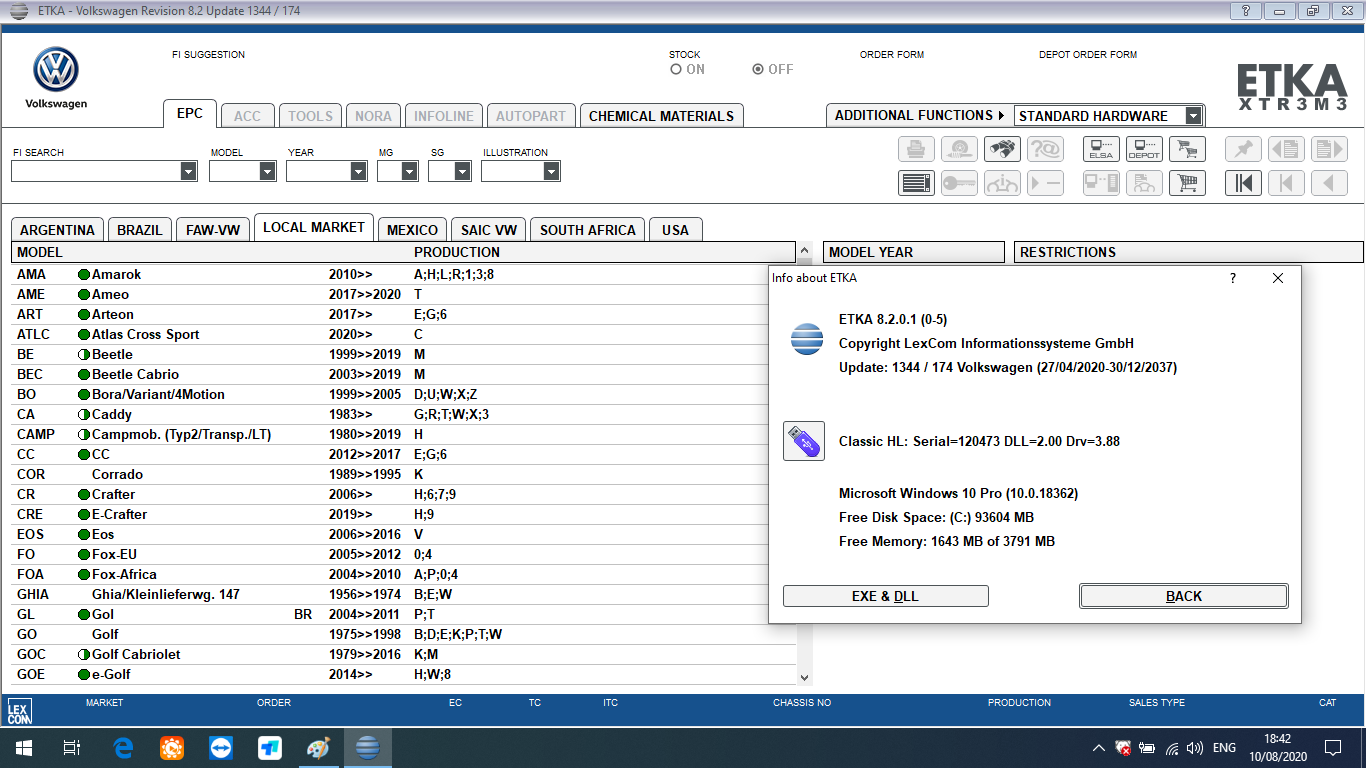Click the LexCom logo in status bar
The image size is (1366, 768).
19,711
